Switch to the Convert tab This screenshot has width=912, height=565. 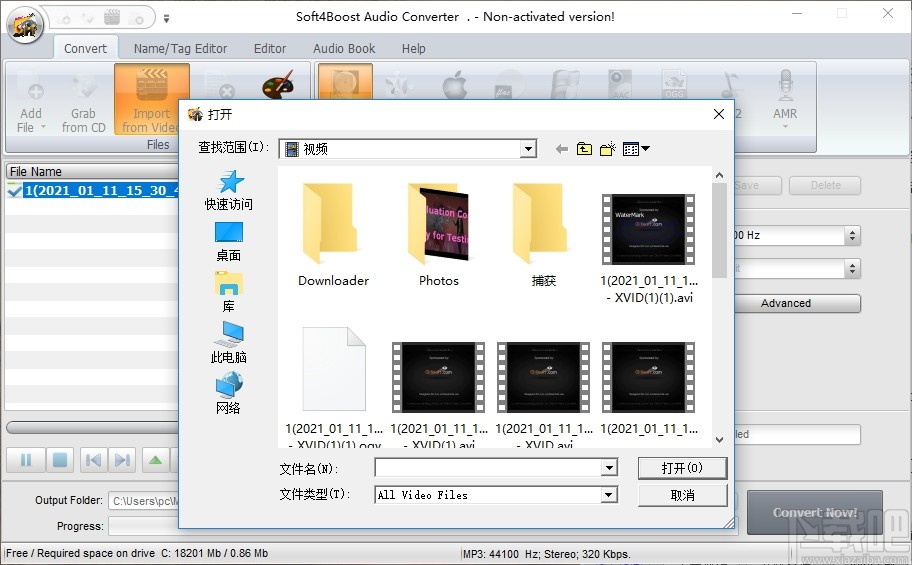pyautogui.click(x=86, y=48)
